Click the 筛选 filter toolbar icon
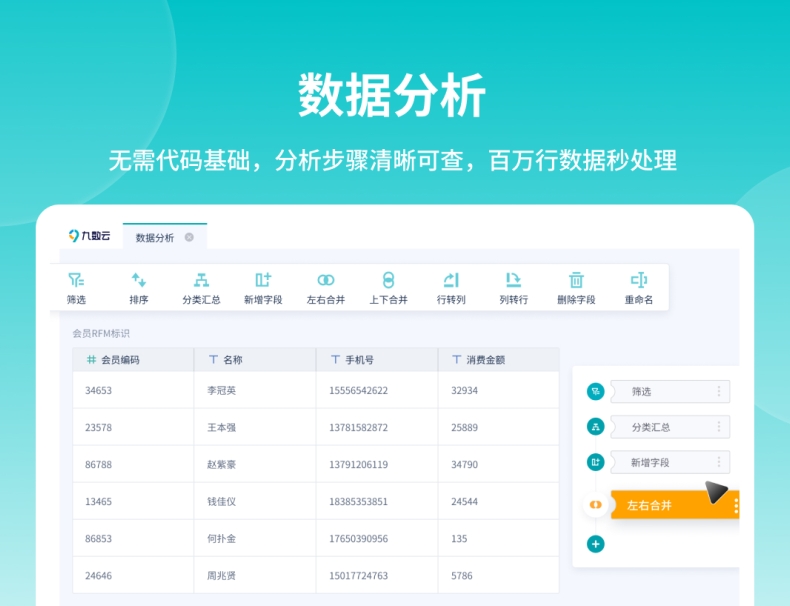This screenshot has width=790, height=606. click(76, 280)
